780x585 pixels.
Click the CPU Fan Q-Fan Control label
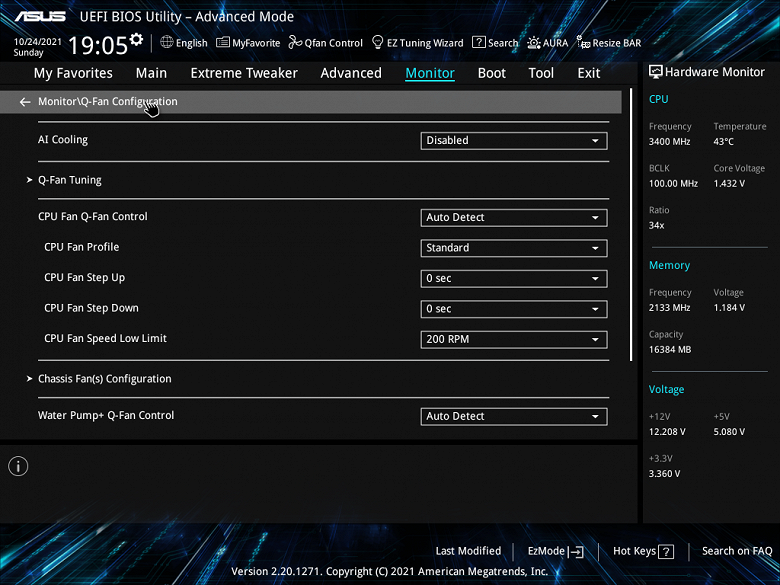(93, 216)
